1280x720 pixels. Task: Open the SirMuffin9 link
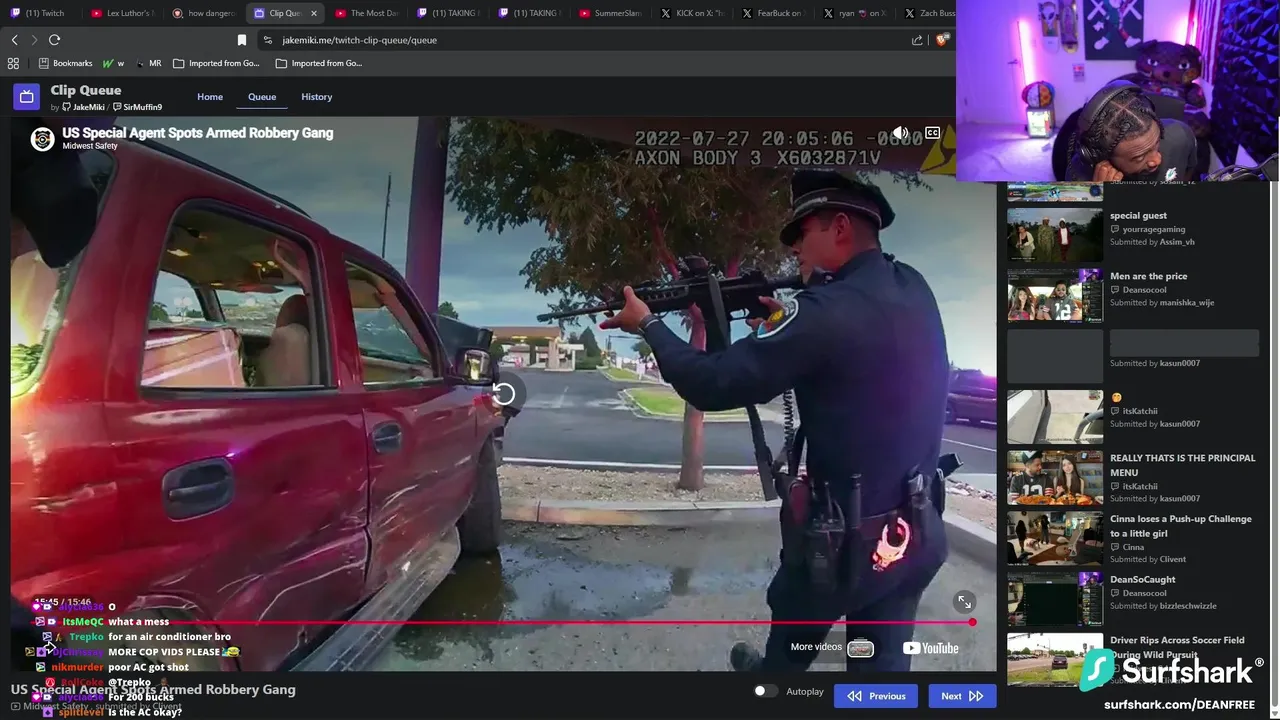coord(137,107)
